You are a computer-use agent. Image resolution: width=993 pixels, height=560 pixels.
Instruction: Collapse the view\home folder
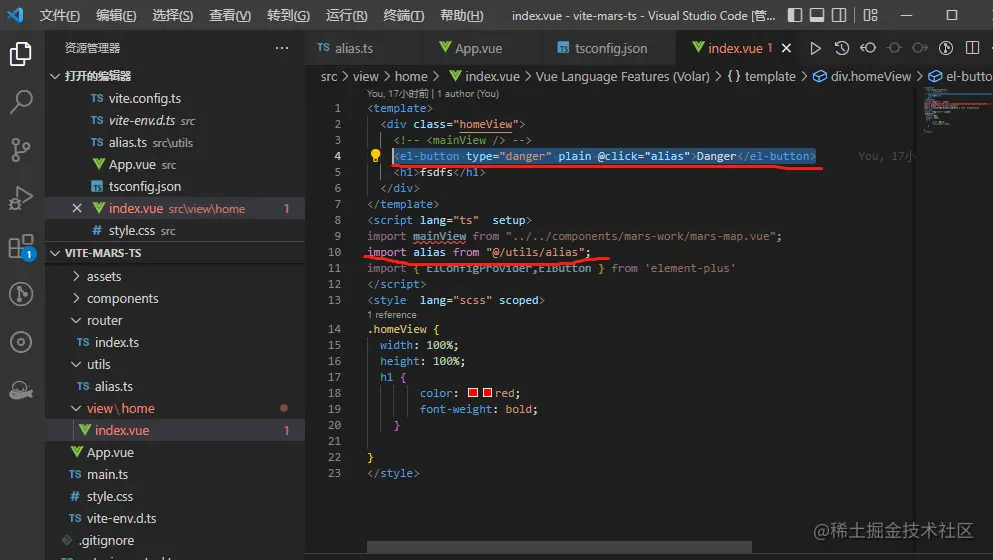pyautogui.click(x=76, y=409)
